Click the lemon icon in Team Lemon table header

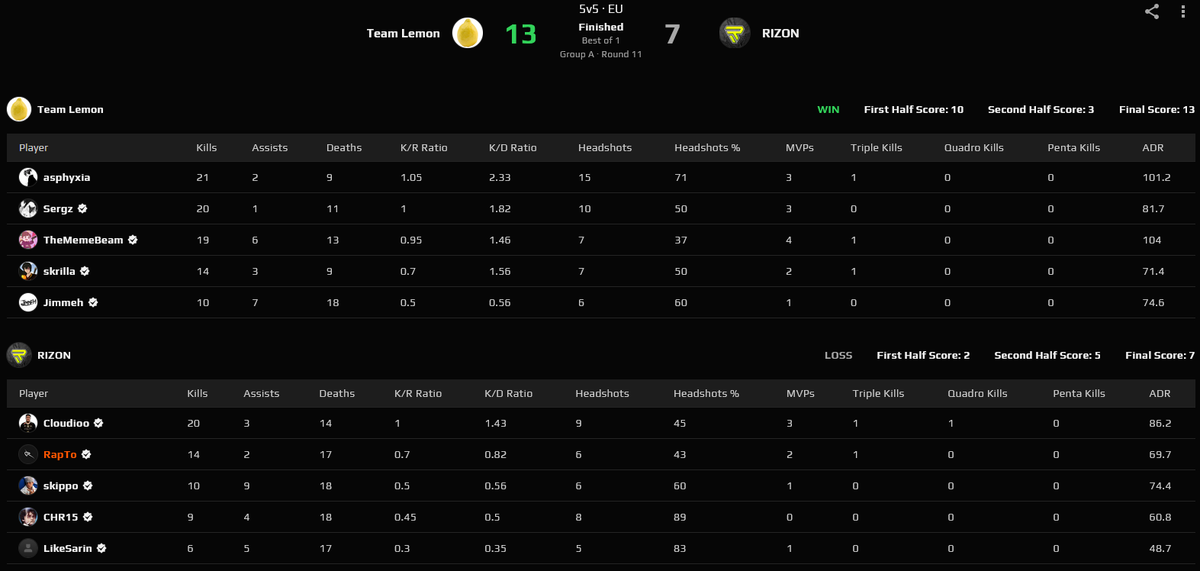[x=19, y=109]
